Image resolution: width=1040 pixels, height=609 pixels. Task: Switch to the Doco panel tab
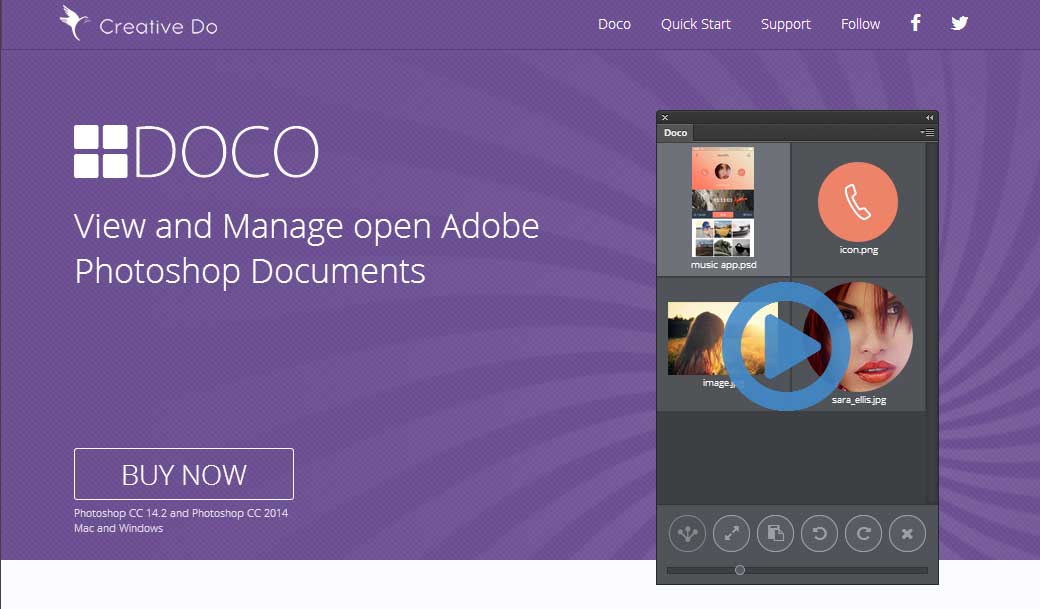tap(675, 132)
